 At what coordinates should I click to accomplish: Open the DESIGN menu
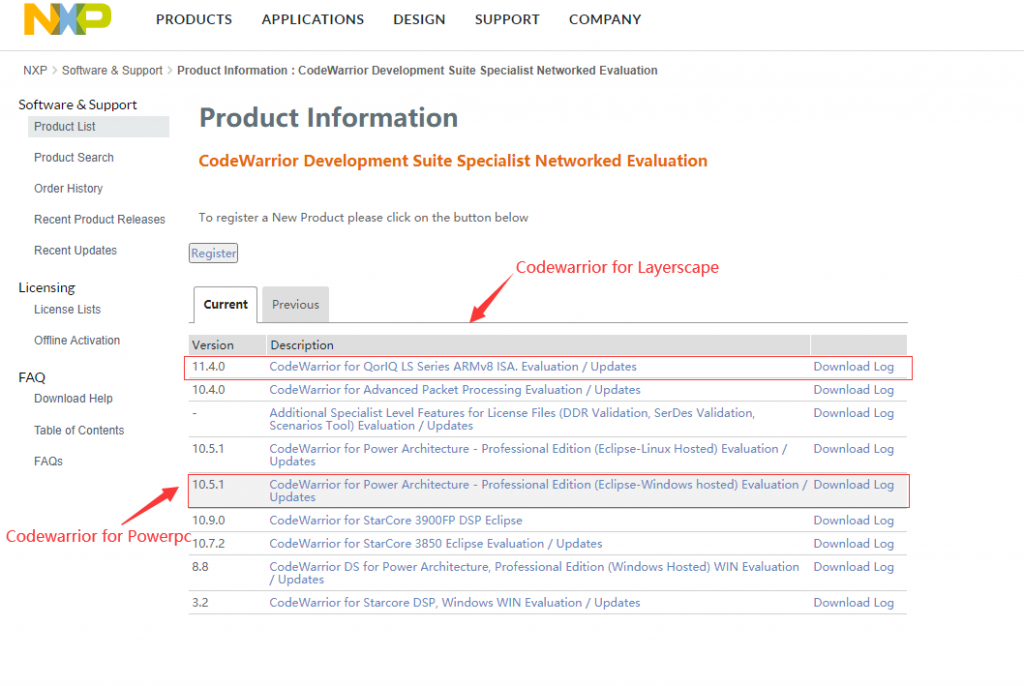(x=419, y=20)
